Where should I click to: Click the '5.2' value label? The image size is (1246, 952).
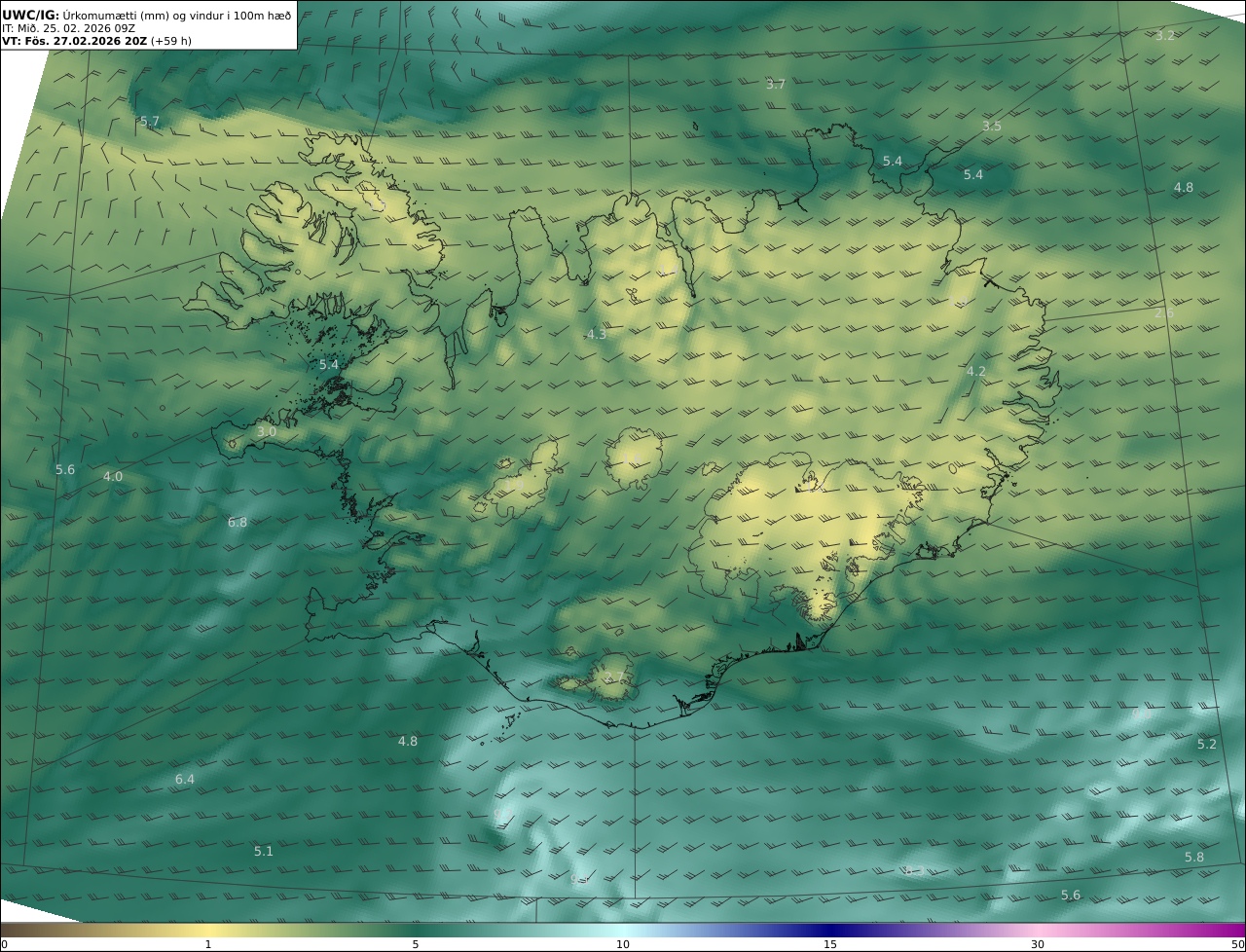(x=1207, y=745)
